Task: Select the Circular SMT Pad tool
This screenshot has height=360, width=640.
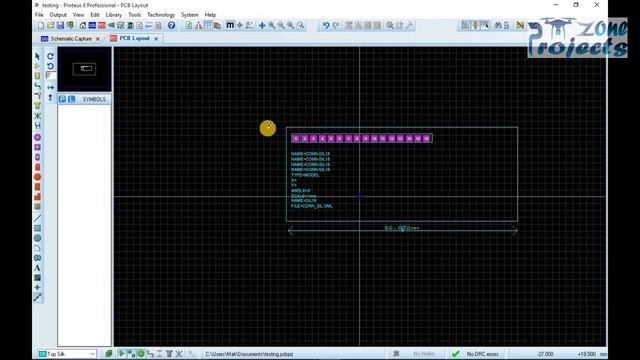Action: pyautogui.click(x=38, y=177)
